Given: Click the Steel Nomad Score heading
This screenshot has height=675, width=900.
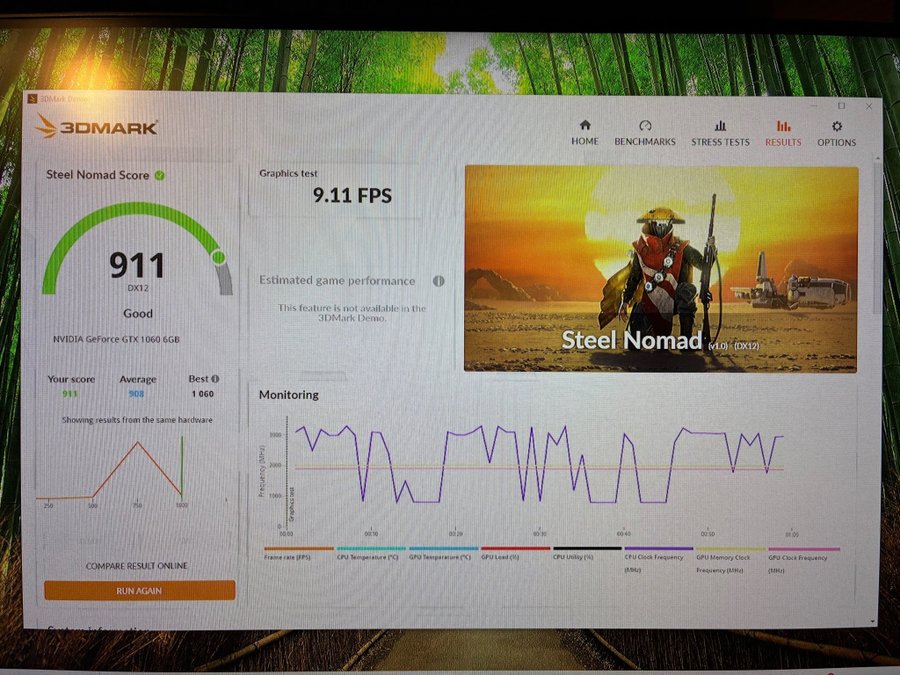Looking at the screenshot, I should [x=98, y=175].
